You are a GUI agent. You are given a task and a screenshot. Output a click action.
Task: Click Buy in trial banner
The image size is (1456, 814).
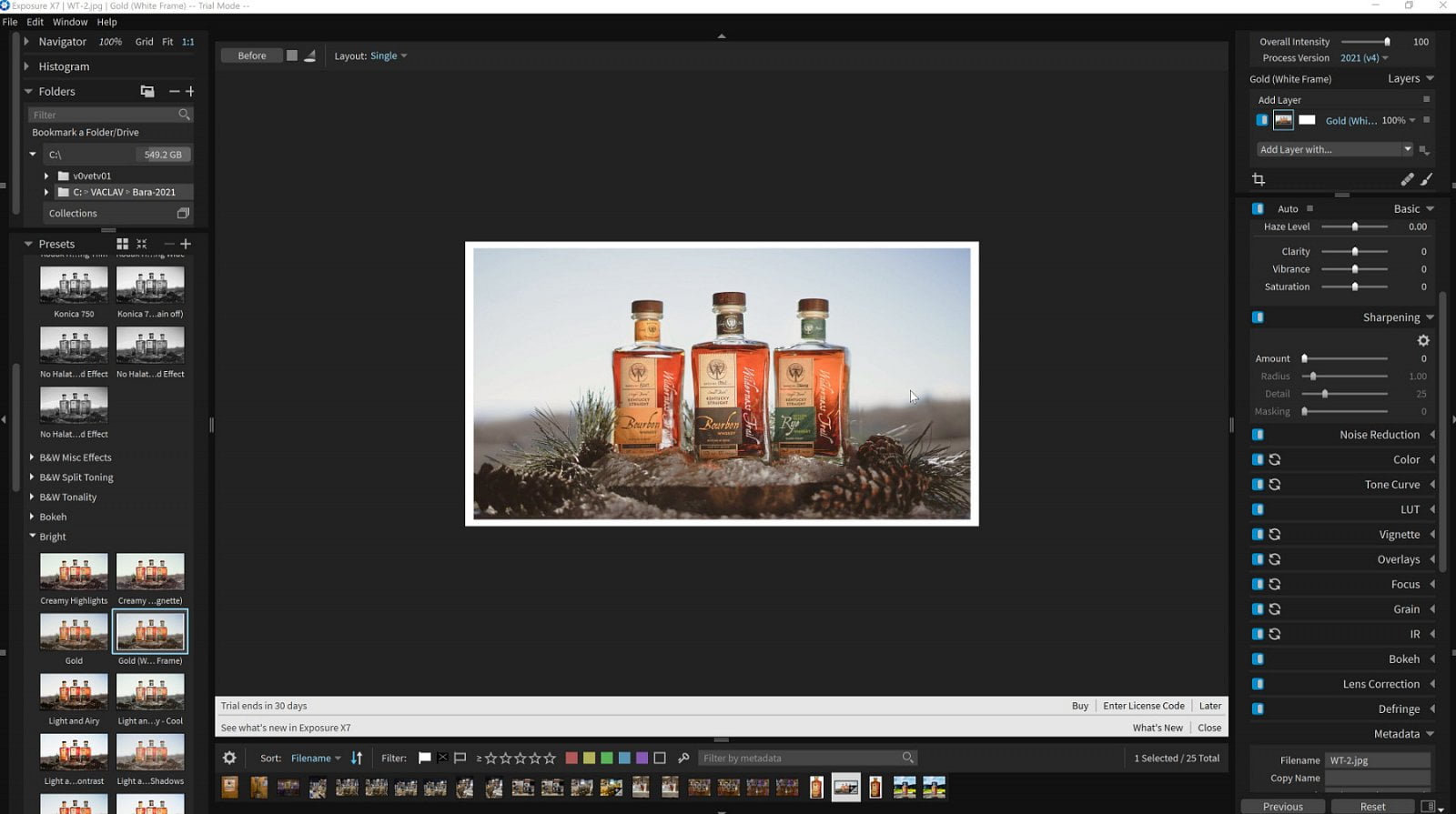pyautogui.click(x=1080, y=706)
